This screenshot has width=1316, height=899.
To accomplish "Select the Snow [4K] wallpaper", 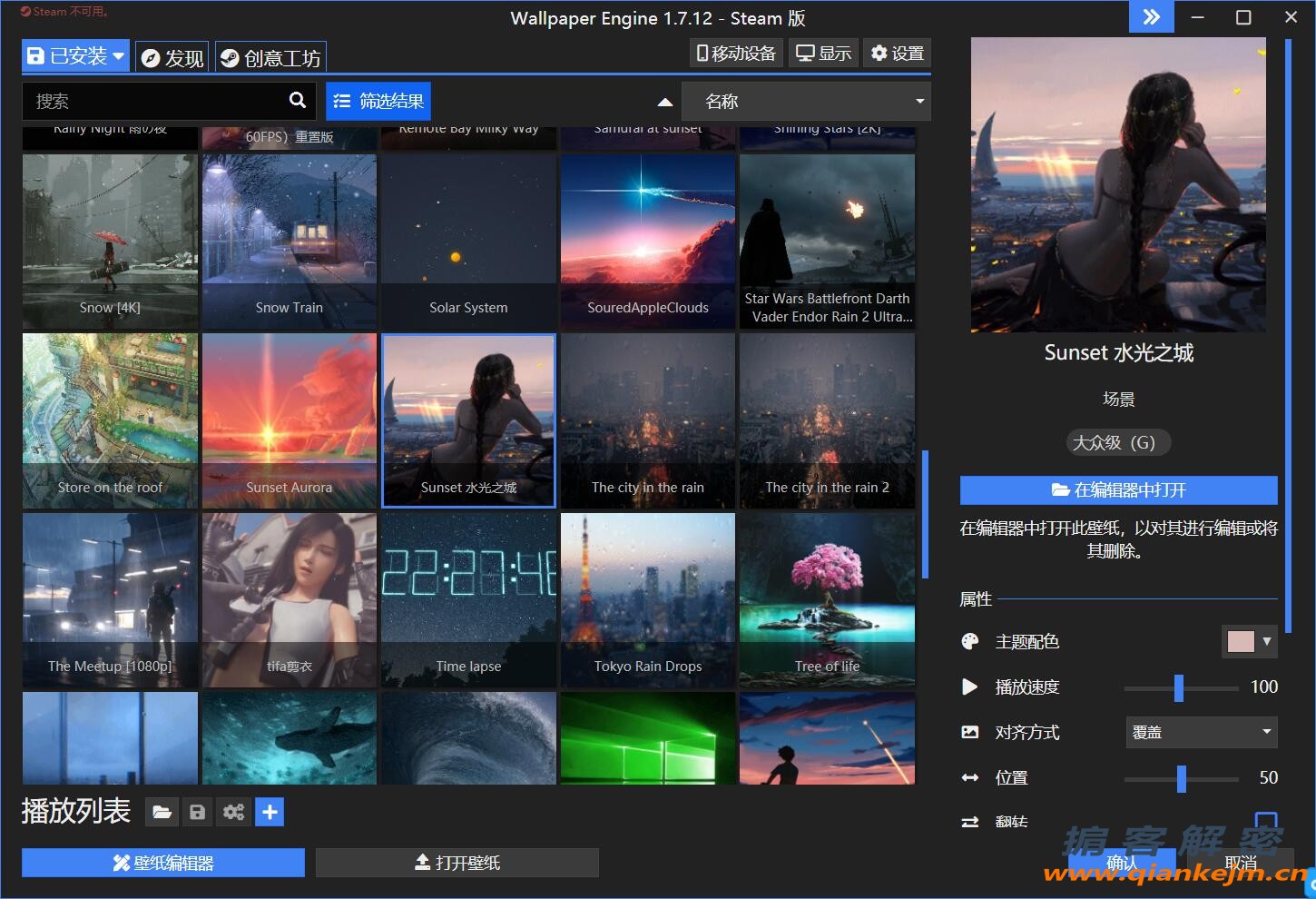I will [x=110, y=242].
